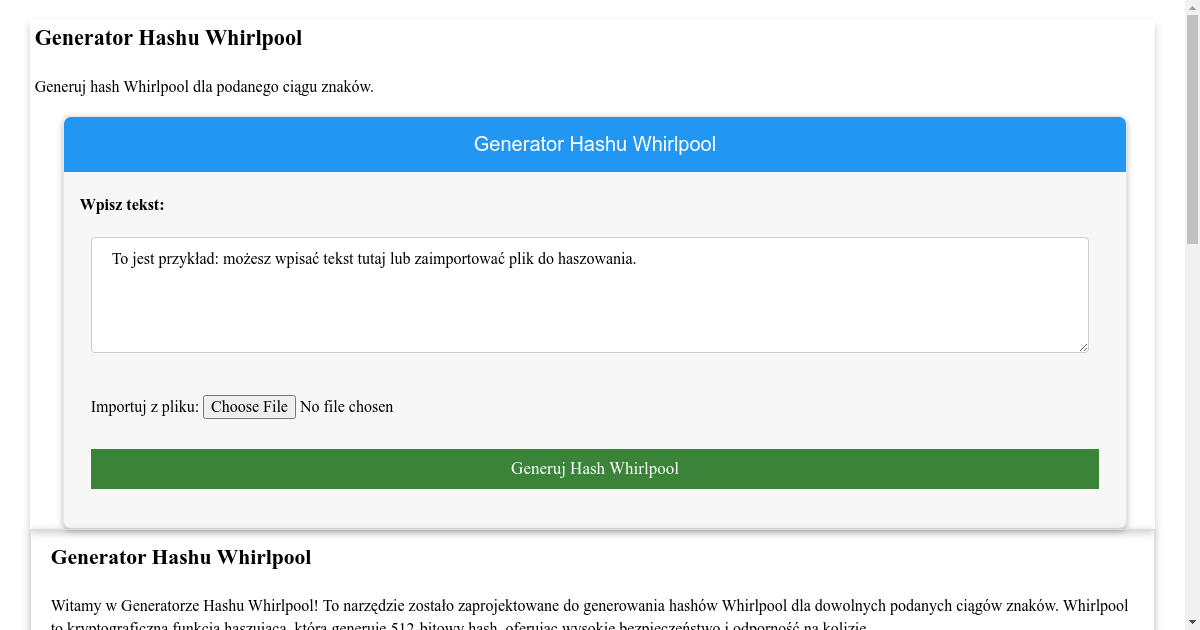Viewport: 1200px width, 630px height.
Task: Click the top page heading Generator Hashu Whirlpool
Action: (167, 38)
